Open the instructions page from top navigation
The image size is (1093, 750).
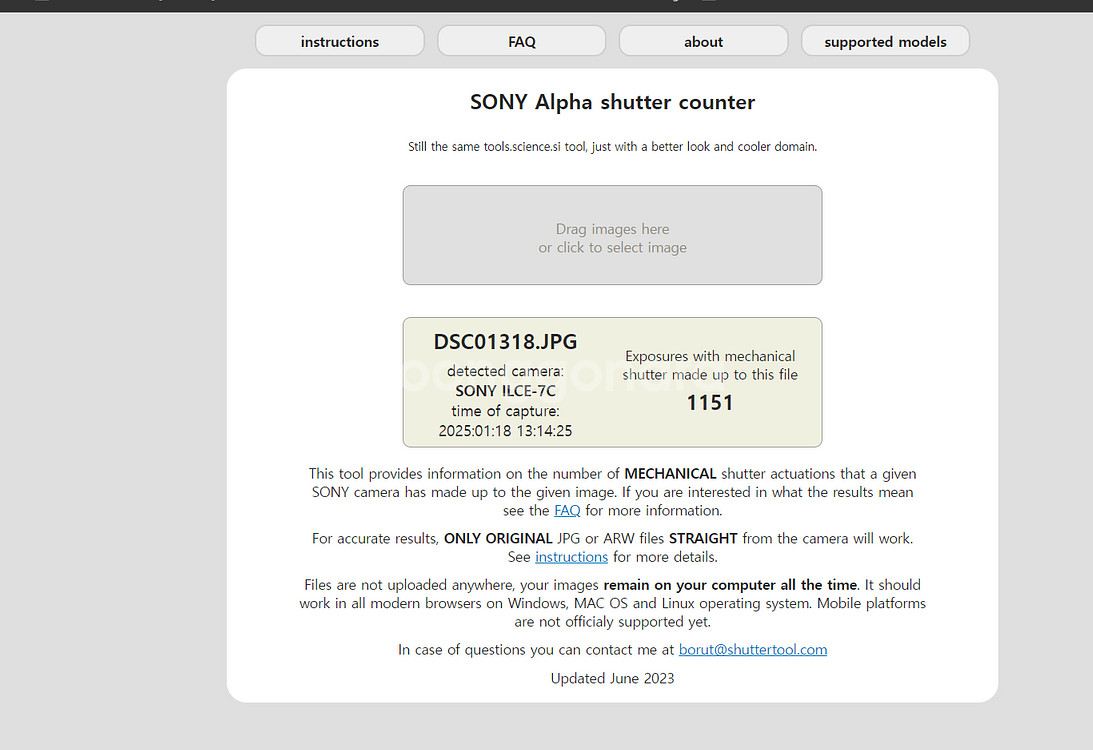340,41
